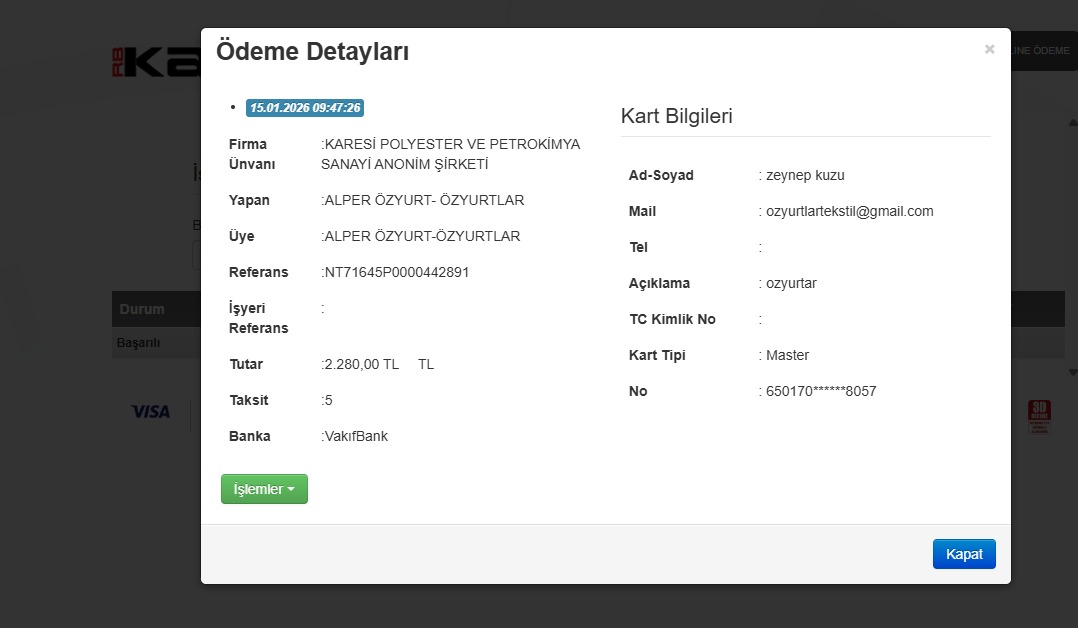Click the masked card number 650170******8057
This screenshot has height=628, width=1078.
coord(821,391)
